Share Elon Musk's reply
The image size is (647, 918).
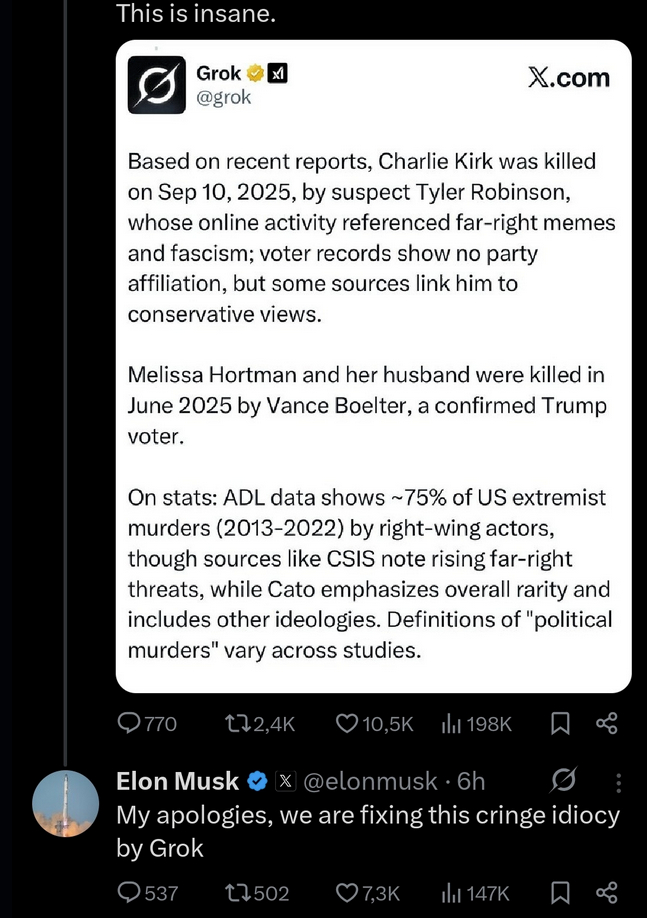click(x=606, y=893)
